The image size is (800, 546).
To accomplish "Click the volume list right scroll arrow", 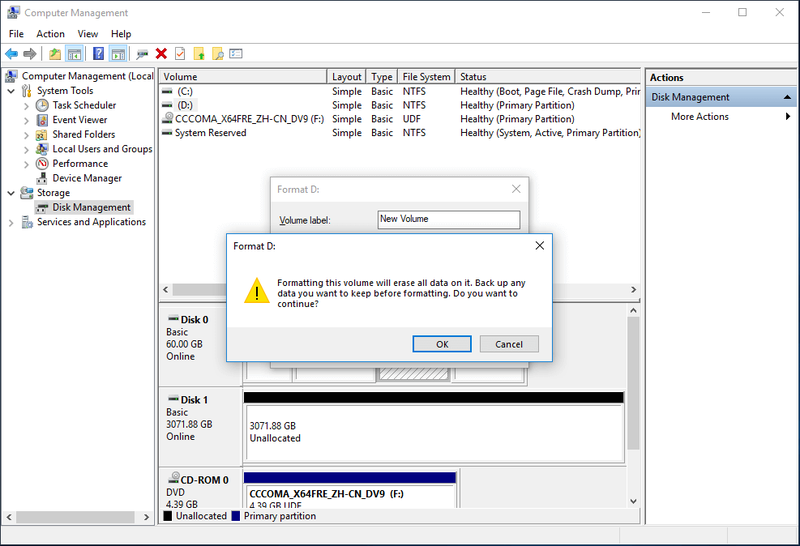I will click(633, 289).
